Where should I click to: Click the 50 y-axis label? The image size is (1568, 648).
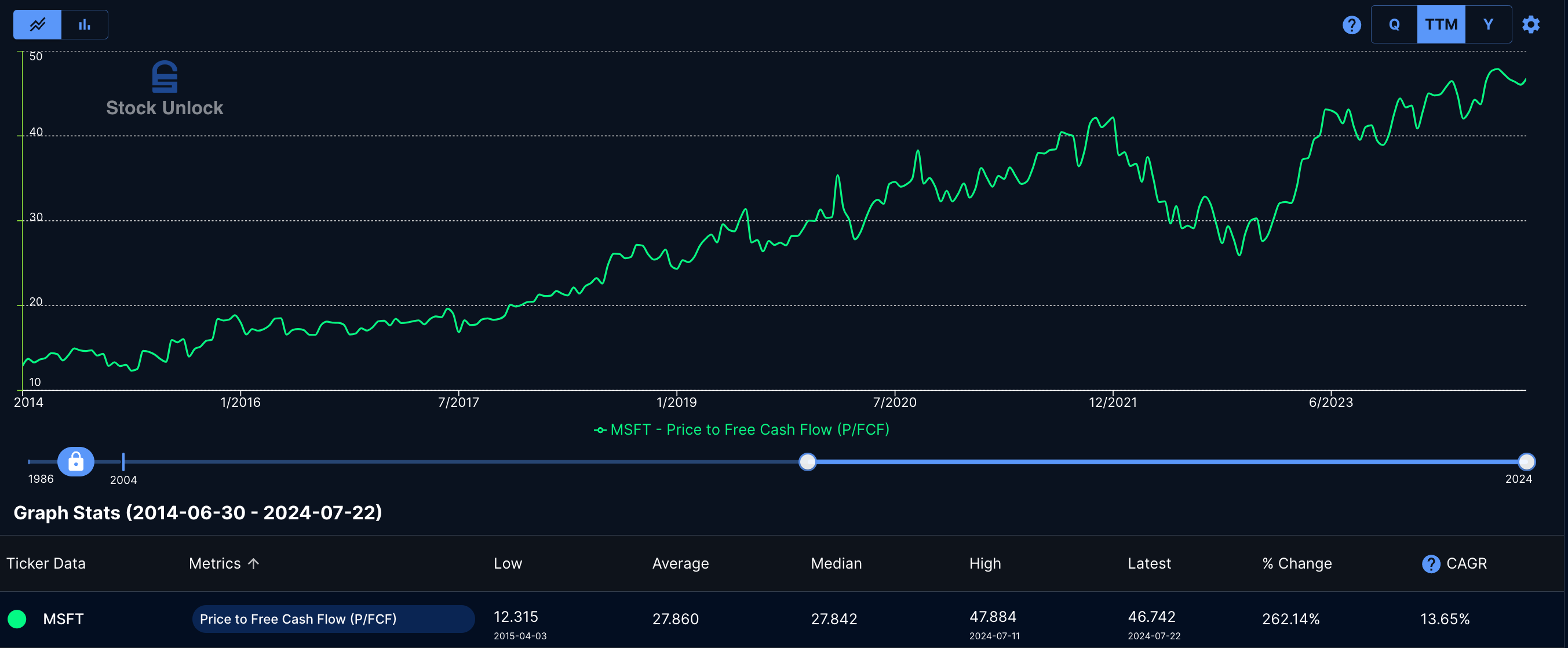click(x=36, y=56)
